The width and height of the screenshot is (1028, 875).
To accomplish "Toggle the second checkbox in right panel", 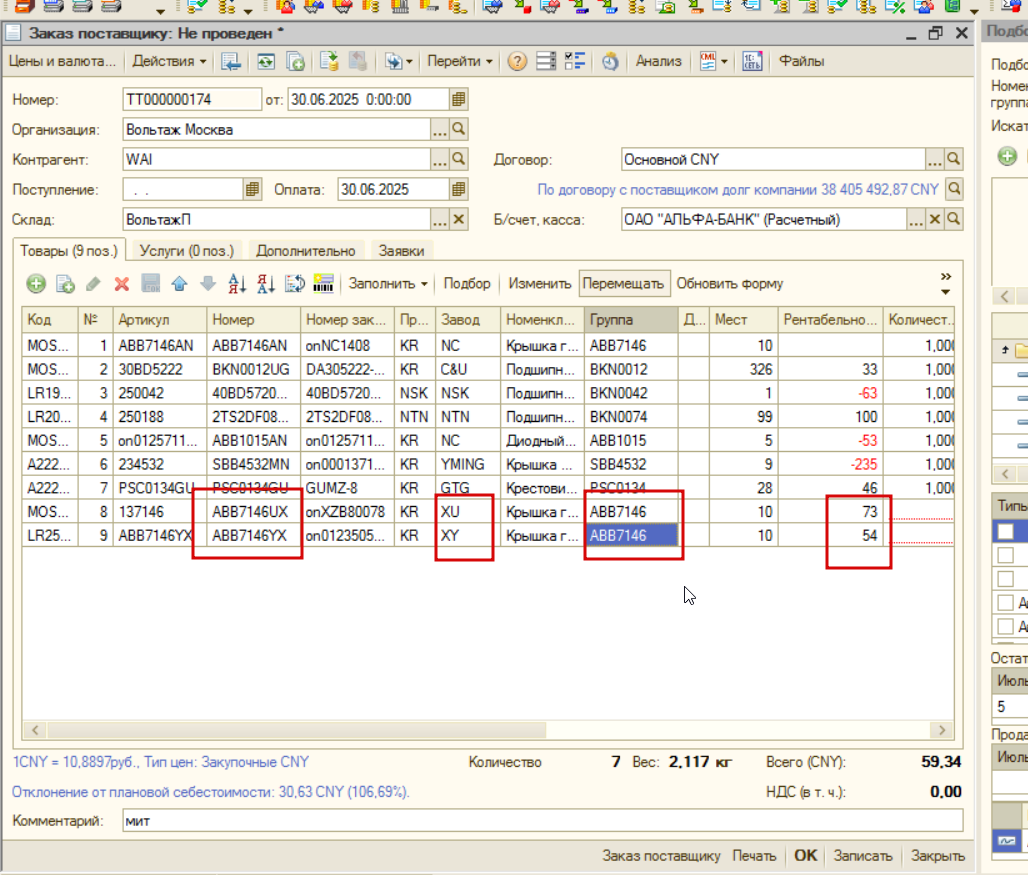I will 1005,555.
